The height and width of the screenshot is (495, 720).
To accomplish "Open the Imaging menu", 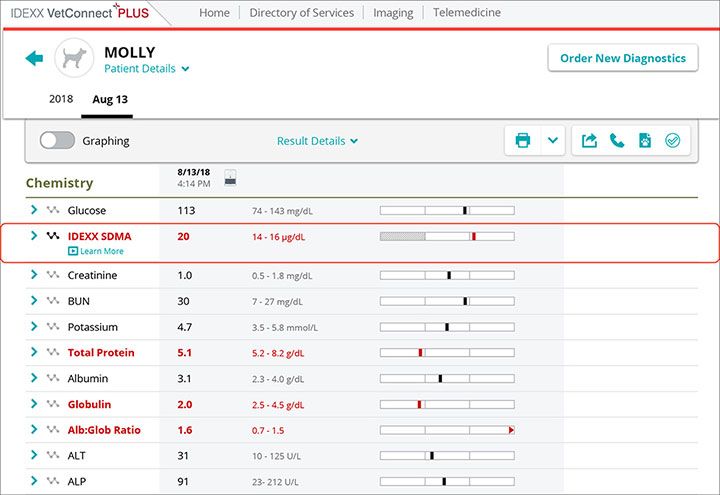I will 393,13.
